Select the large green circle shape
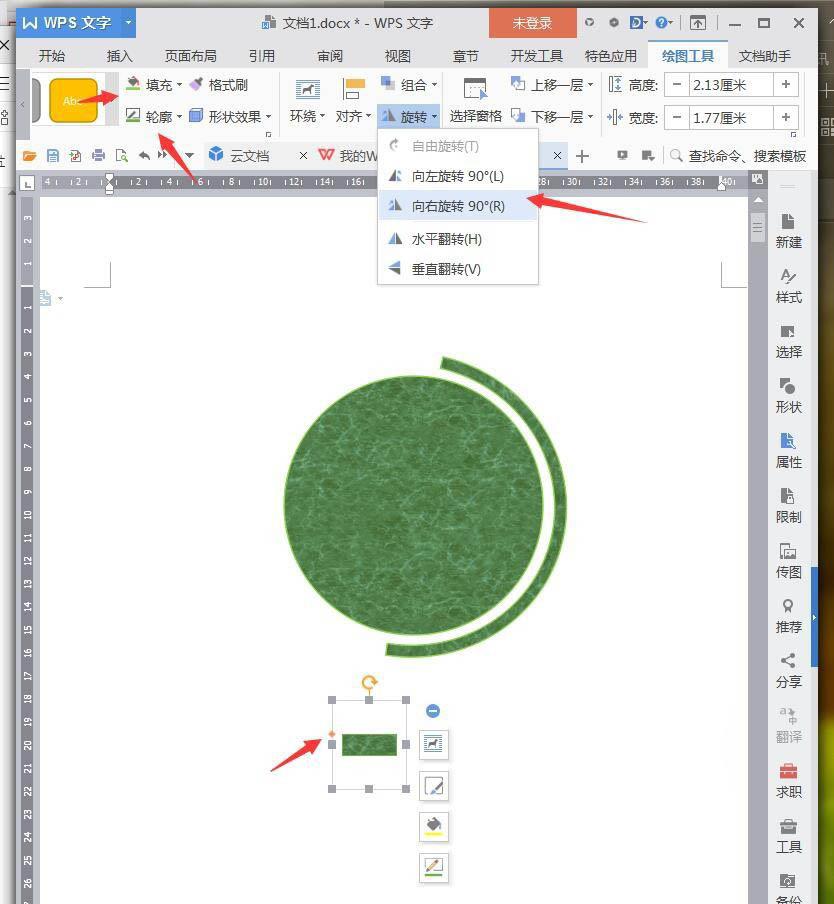The image size is (834, 904). (x=413, y=505)
